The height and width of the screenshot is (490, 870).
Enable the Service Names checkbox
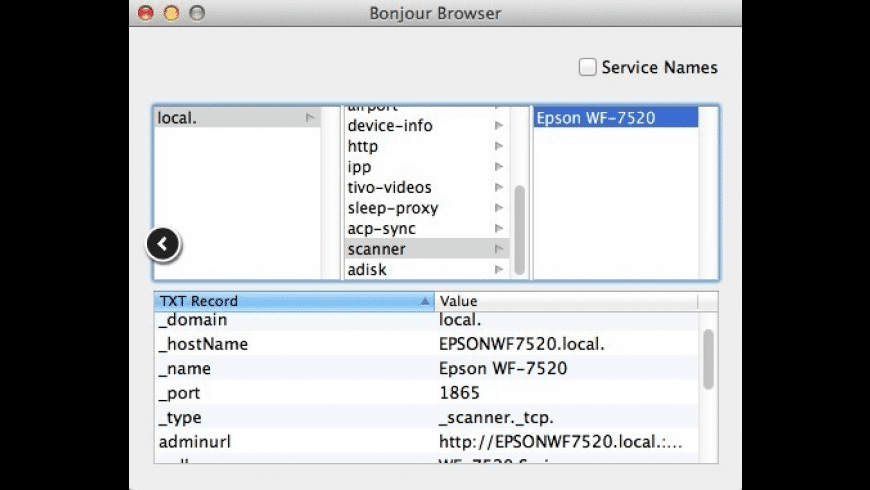pyautogui.click(x=587, y=67)
